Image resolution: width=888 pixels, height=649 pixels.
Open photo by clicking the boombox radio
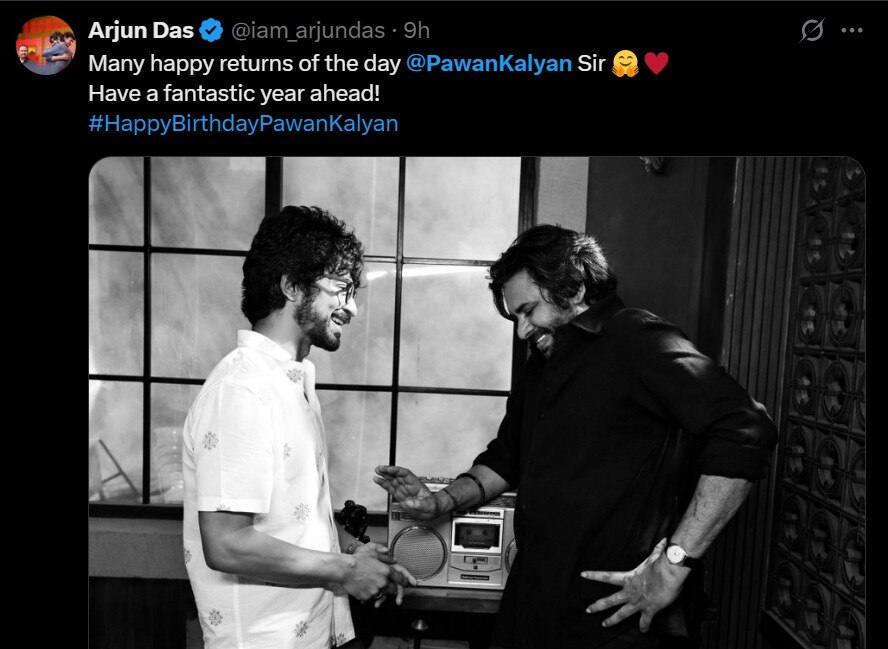(453, 541)
